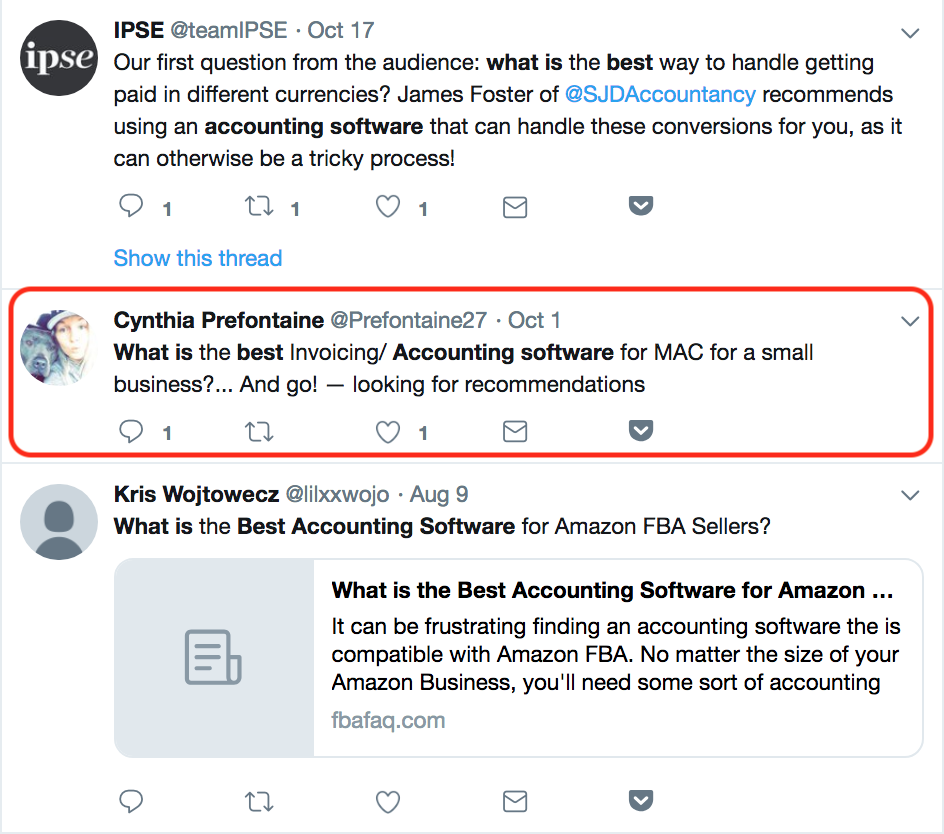Open the @SJDAccountancy mention link
944x834 pixels.
coord(658,95)
